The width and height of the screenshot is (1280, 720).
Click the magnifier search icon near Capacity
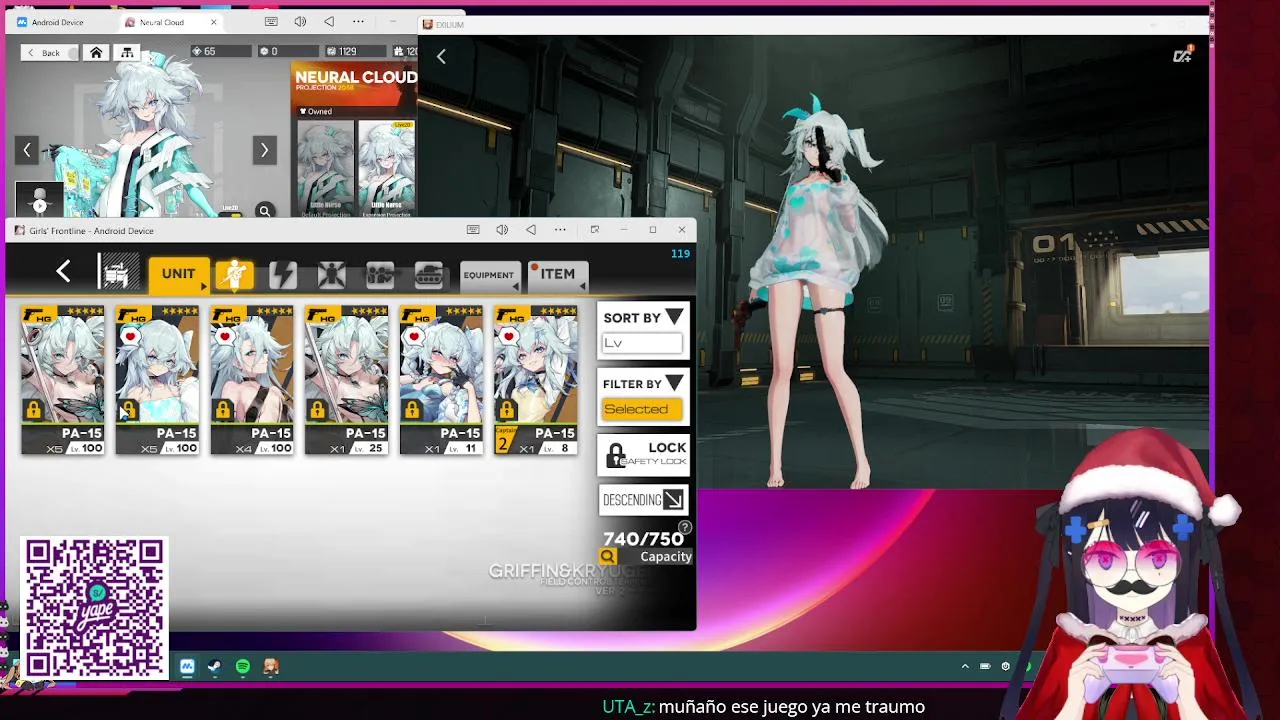607,557
